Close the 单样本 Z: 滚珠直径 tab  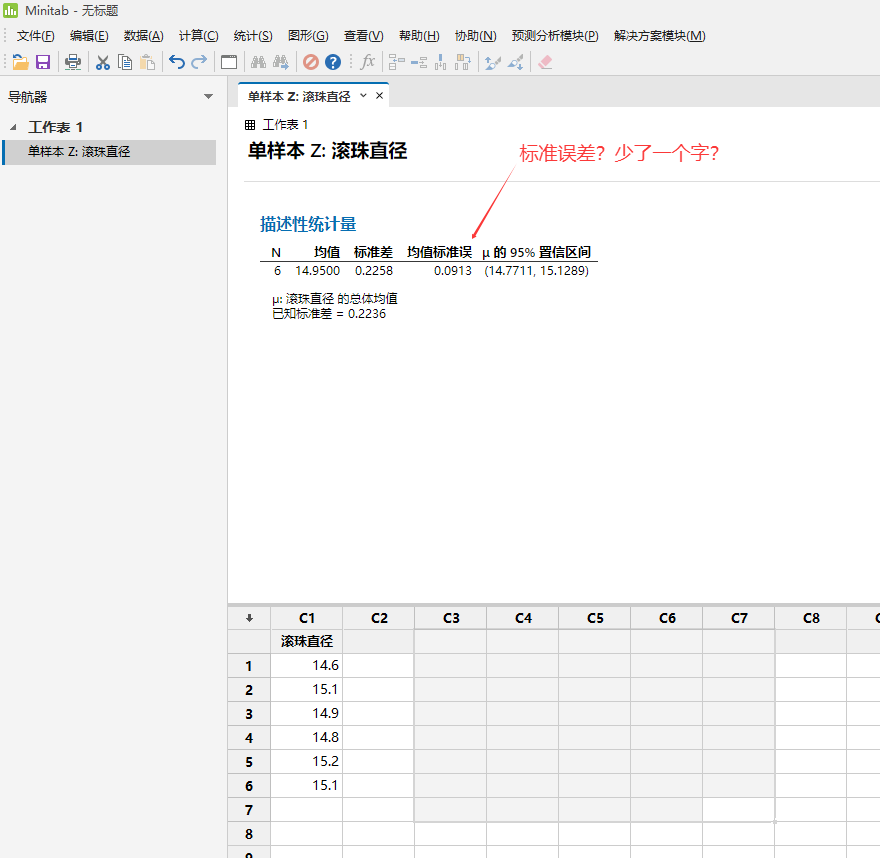(x=379, y=95)
